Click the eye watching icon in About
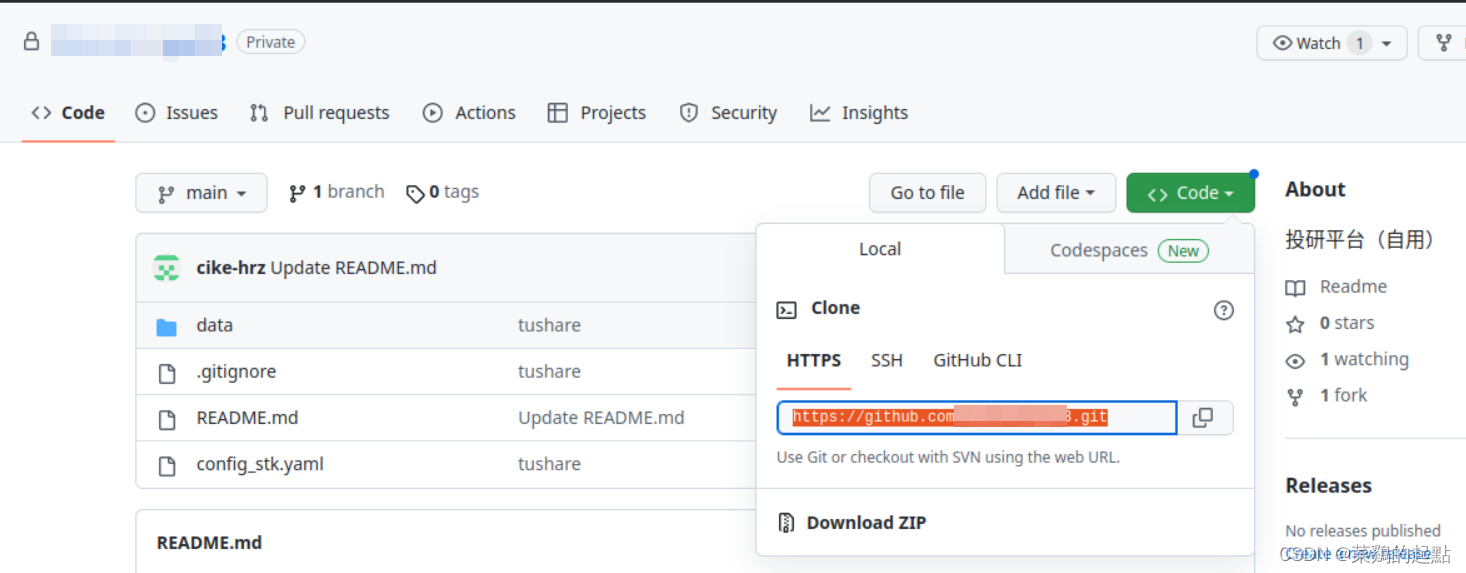Image resolution: width=1466 pixels, height=573 pixels. click(x=1295, y=361)
